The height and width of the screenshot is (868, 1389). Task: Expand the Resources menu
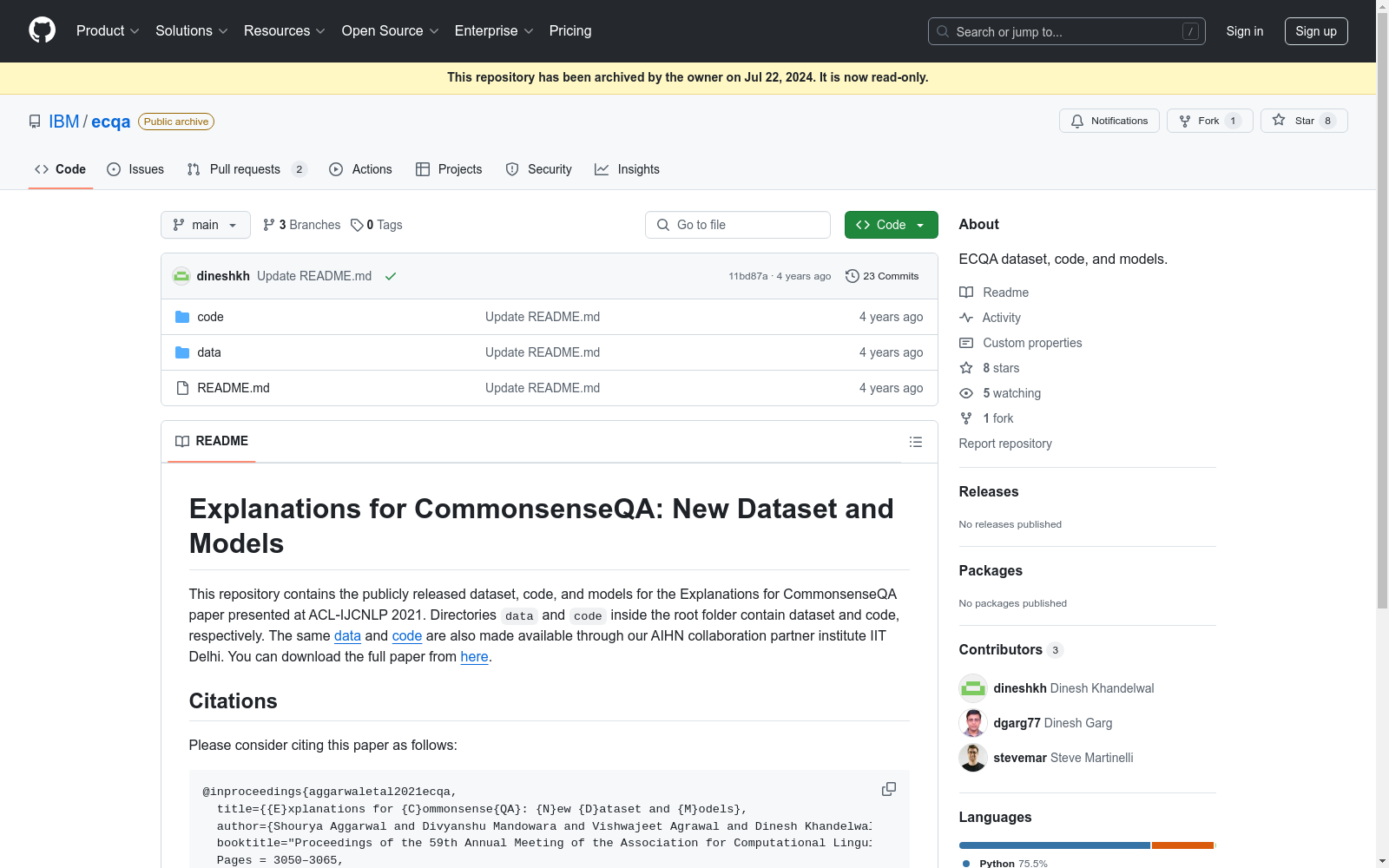coord(285,31)
